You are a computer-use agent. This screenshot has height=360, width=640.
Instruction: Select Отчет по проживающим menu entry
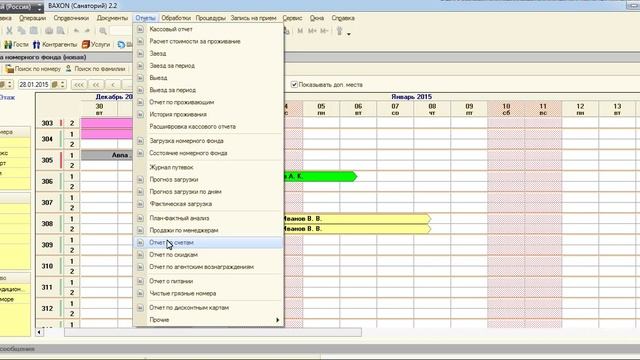point(209,102)
